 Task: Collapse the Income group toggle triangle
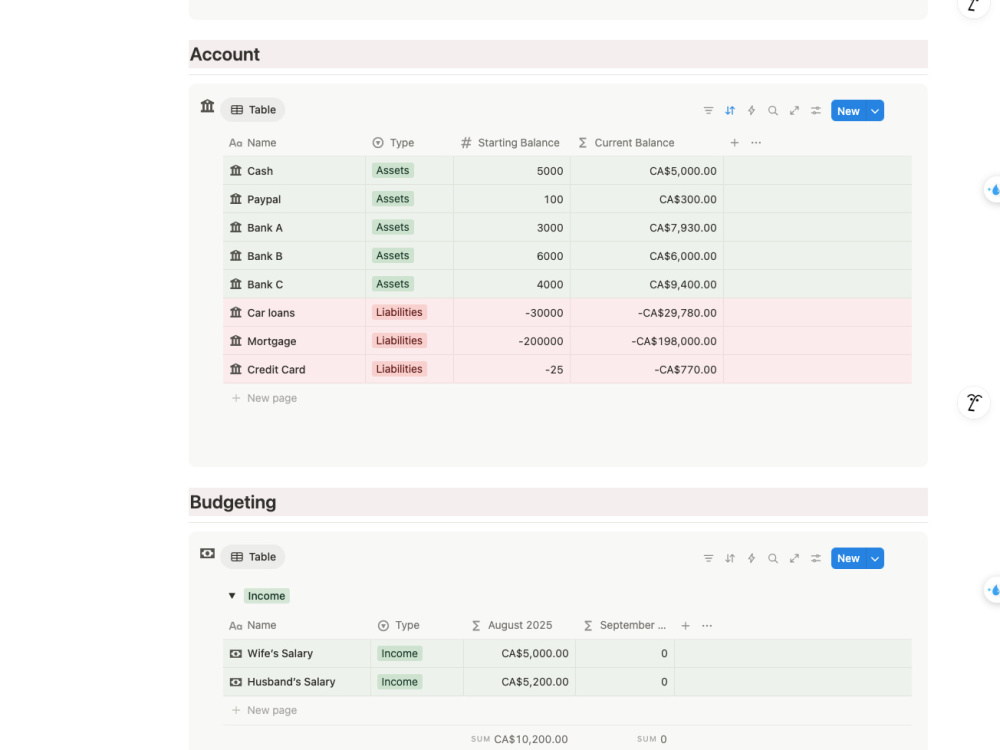tap(232, 596)
